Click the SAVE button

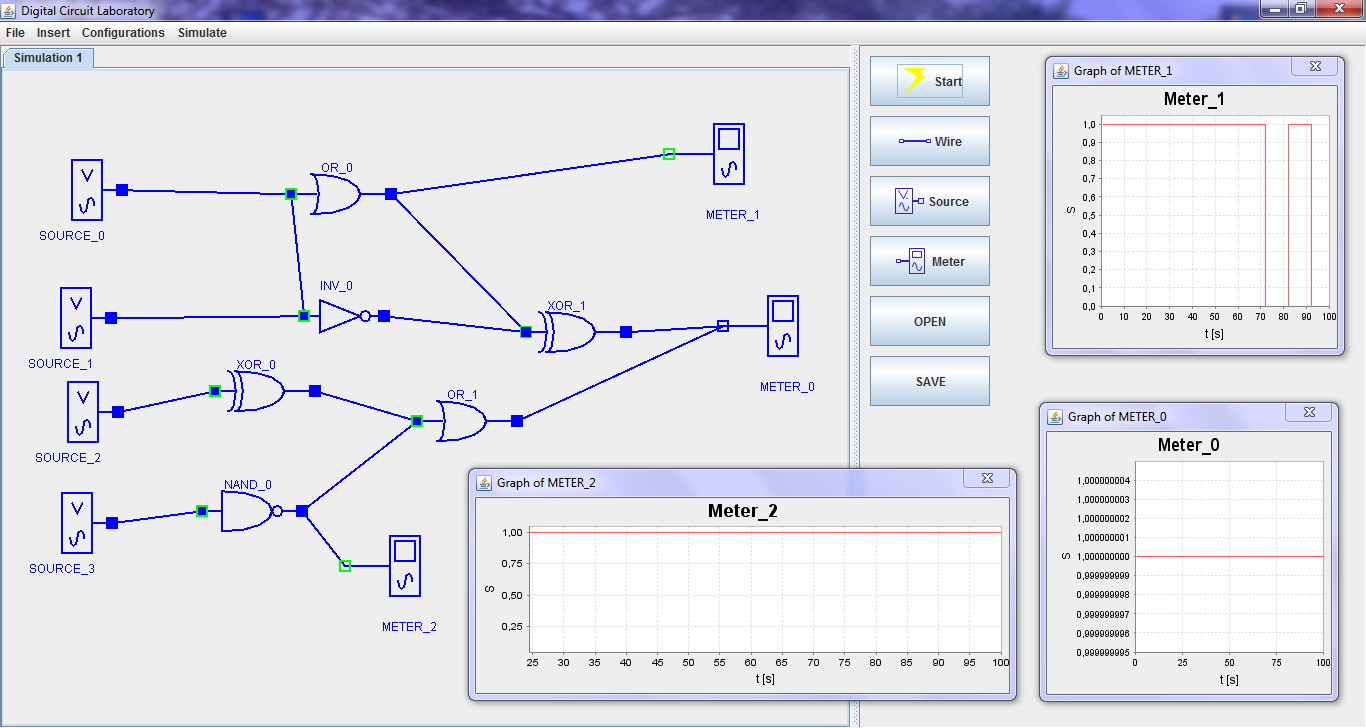pyautogui.click(x=930, y=381)
